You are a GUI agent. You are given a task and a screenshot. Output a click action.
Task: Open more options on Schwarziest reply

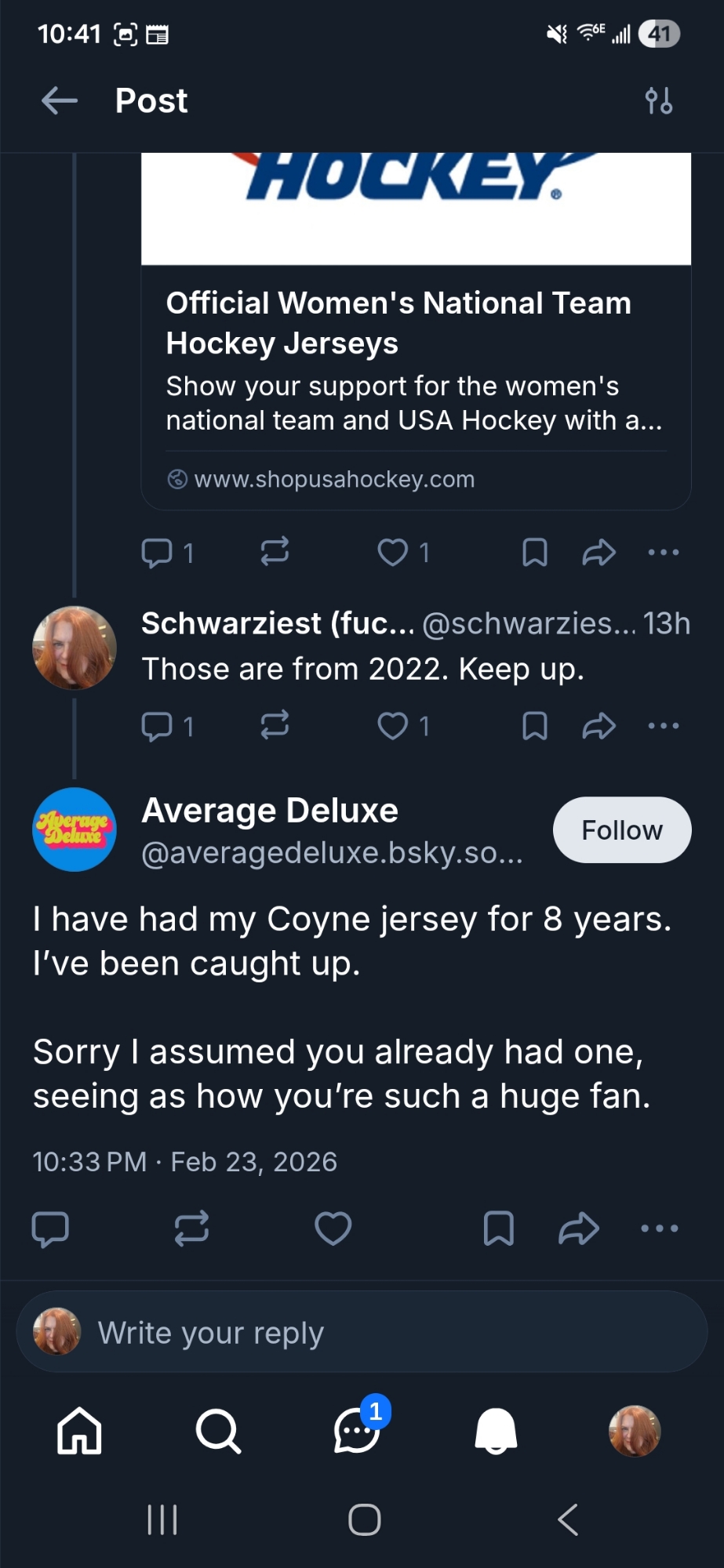[x=664, y=726]
